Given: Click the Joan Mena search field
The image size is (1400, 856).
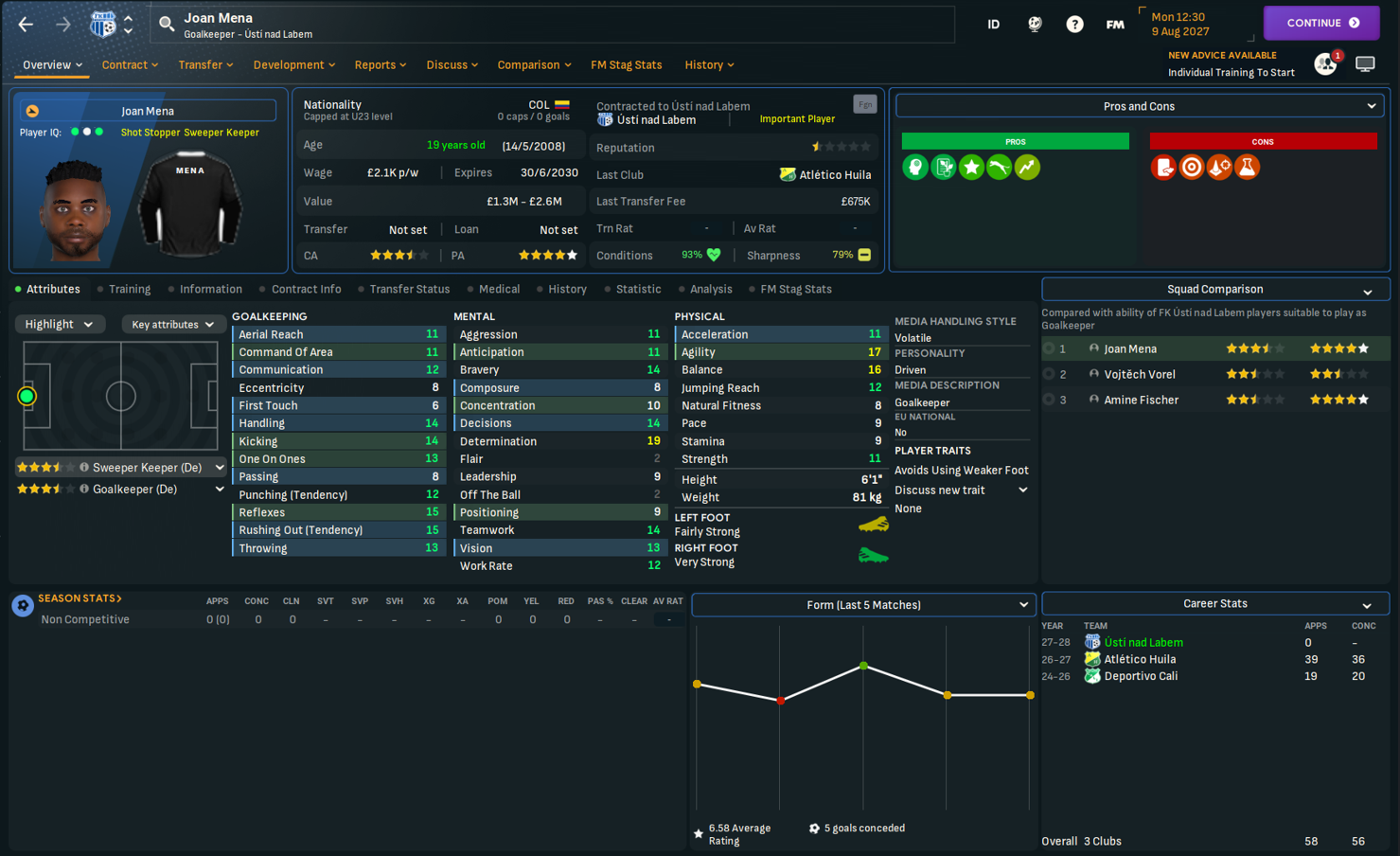Looking at the screenshot, I should (552, 25).
